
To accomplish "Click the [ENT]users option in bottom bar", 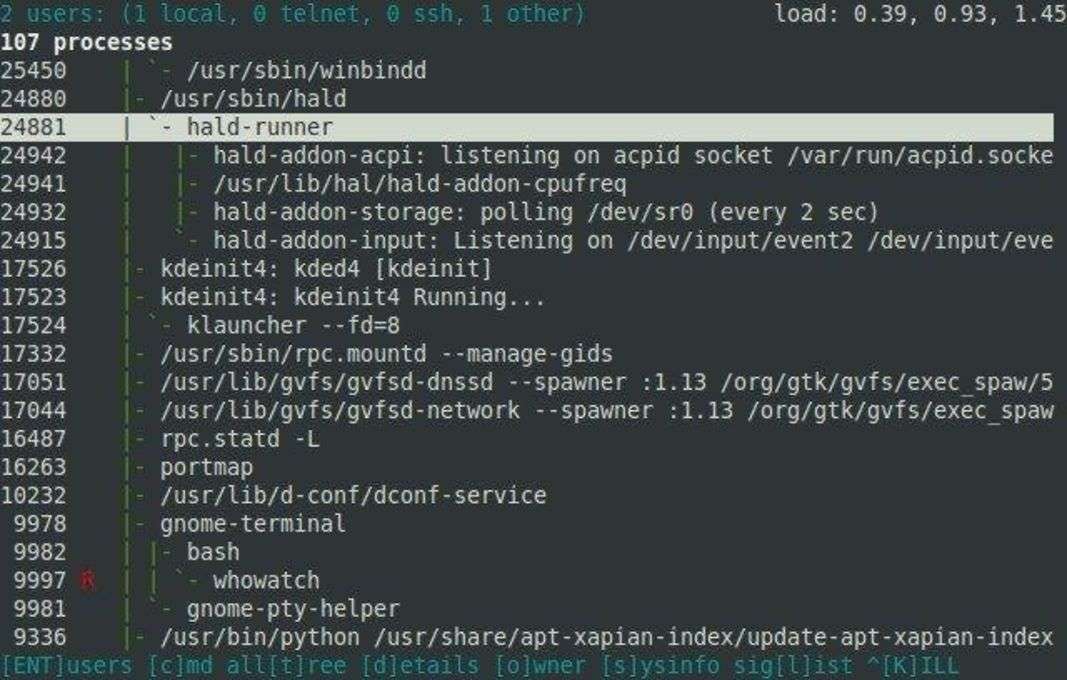I will click(68, 665).
